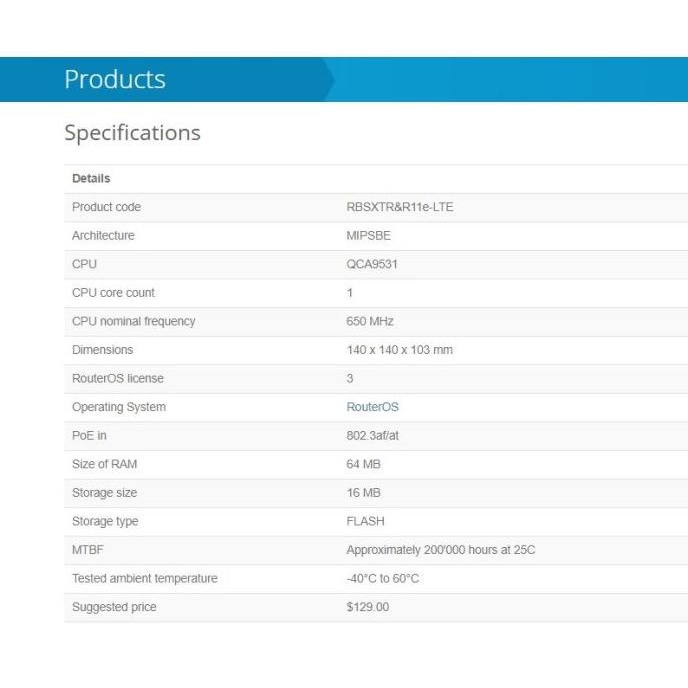Click the Architecture row label
The width and height of the screenshot is (688, 688).
coord(103,236)
